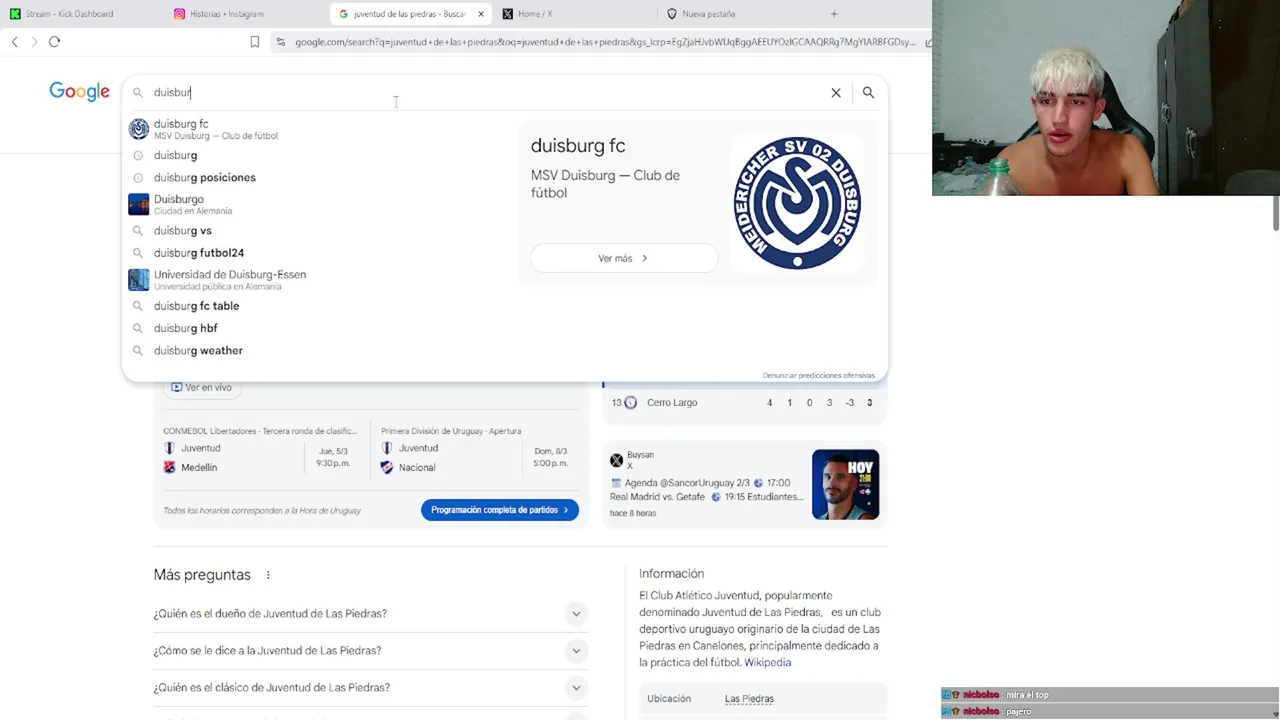
Task: Open the HOY thumbnail on Buysan post
Action: (845, 484)
